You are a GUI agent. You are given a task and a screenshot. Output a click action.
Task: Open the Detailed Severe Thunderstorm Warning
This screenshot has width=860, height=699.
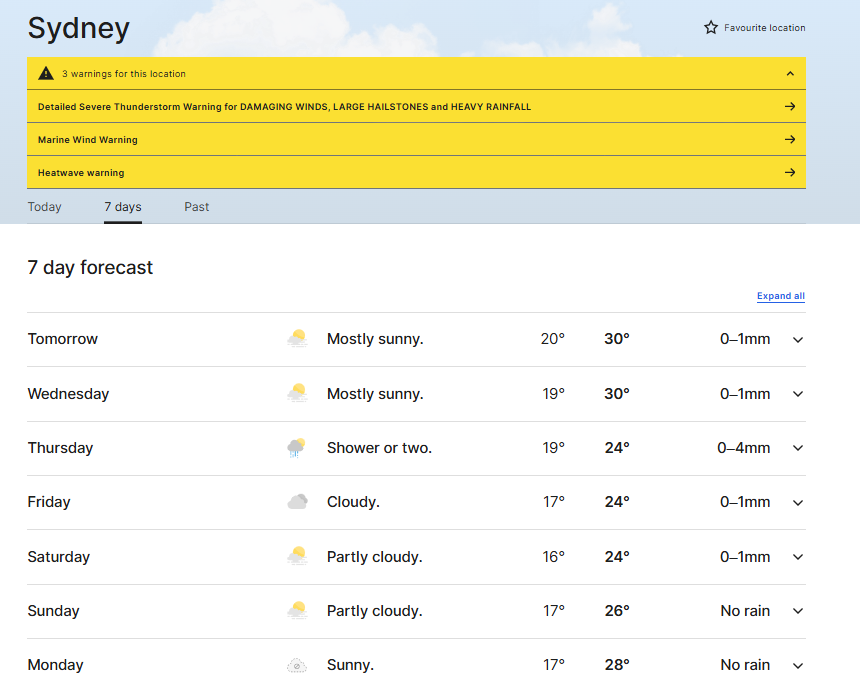284,107
